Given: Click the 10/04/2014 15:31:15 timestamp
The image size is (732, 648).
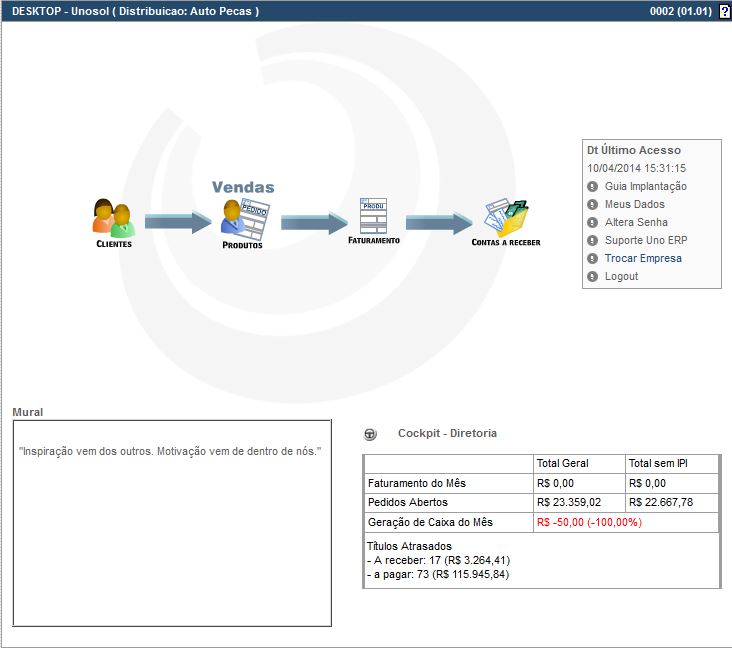Looking at the screenshot, I should 636,168.
